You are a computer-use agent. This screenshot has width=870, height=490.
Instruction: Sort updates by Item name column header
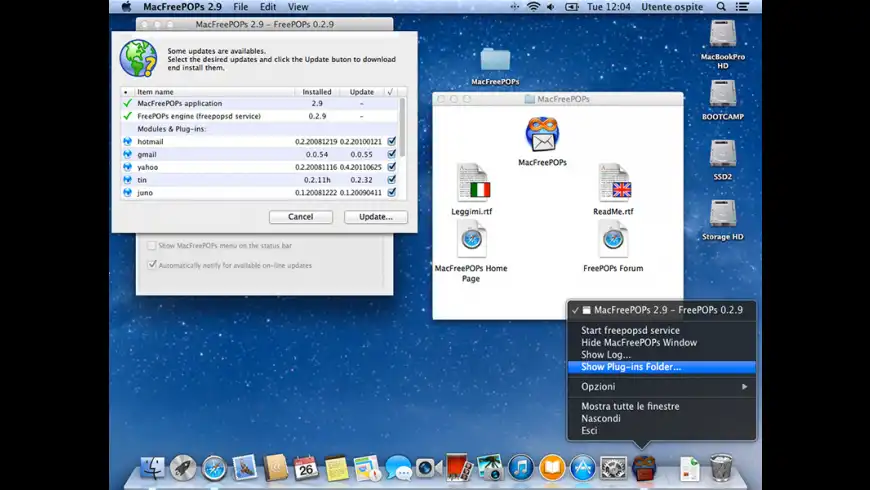214,92
